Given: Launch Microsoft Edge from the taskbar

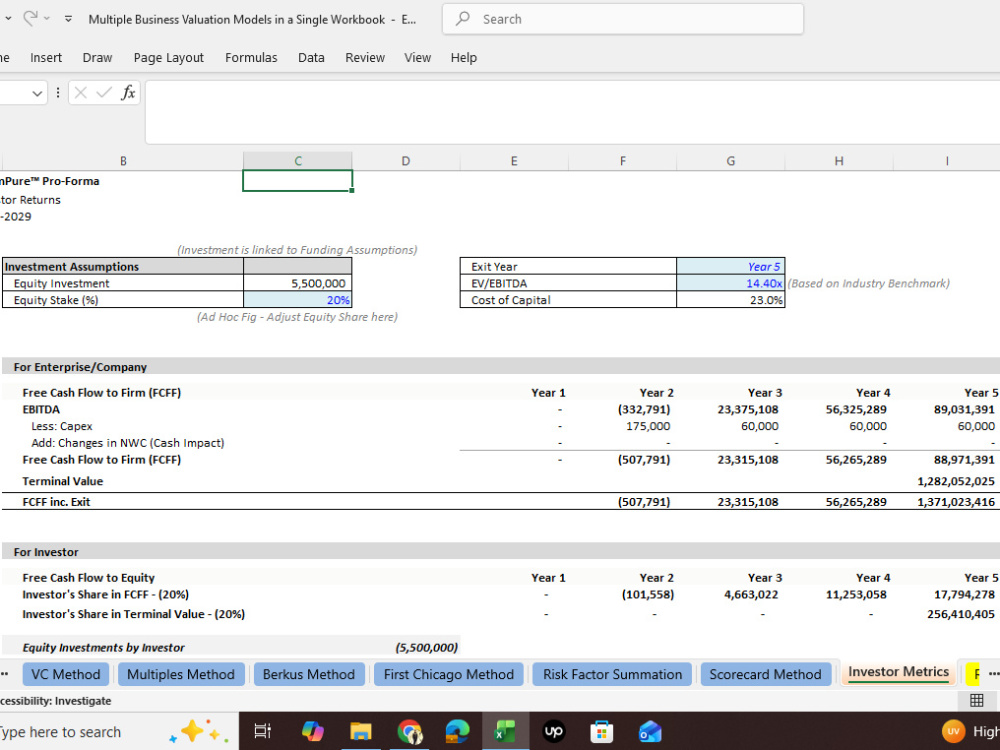Looking at the screenshot, I should (x=457, y=732).
